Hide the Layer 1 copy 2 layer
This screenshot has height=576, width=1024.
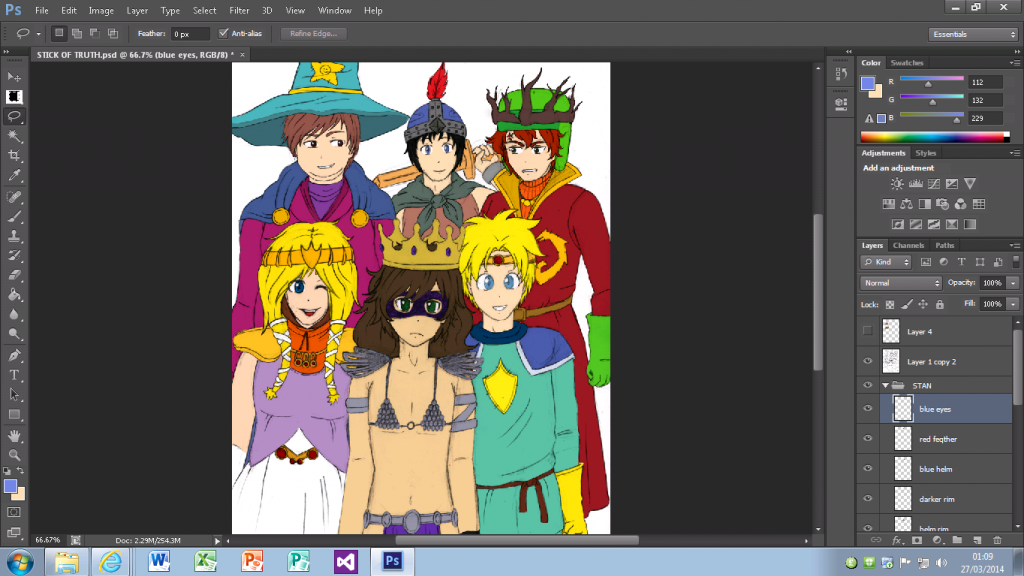[867, 361]
